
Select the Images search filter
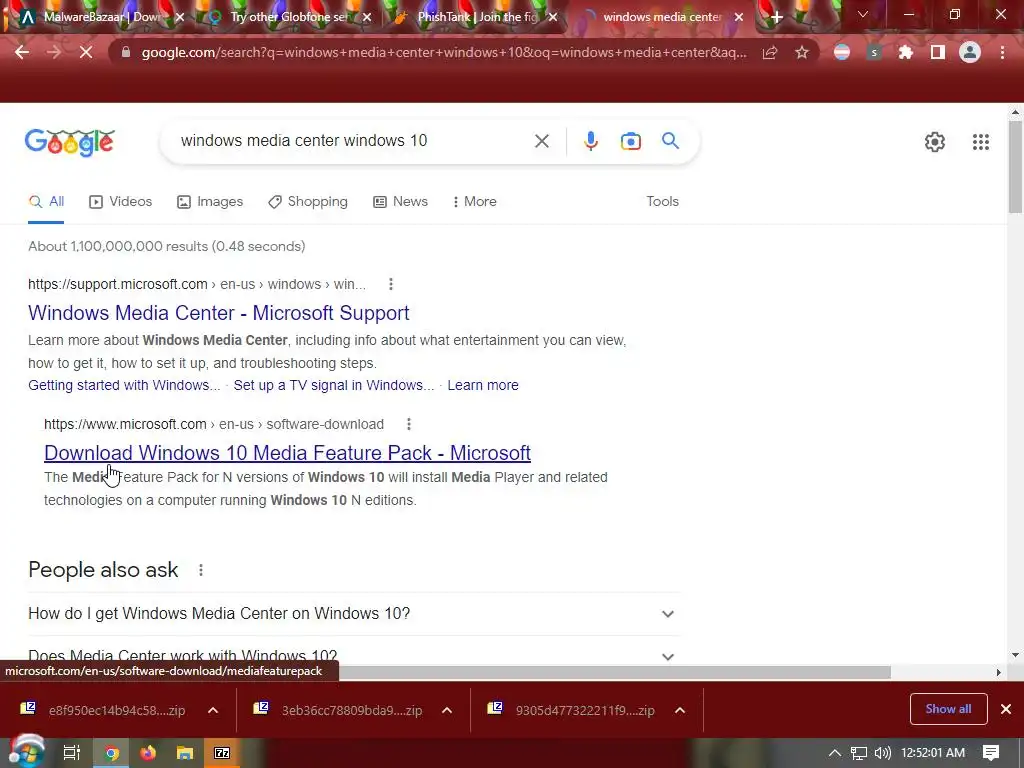coord(210,202)
